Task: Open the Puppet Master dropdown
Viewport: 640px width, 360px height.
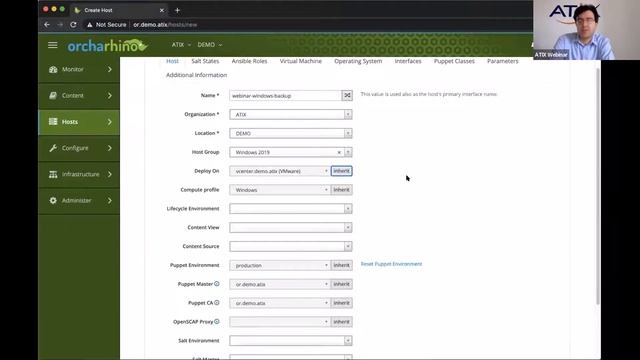Action: (x=280, y=284)
